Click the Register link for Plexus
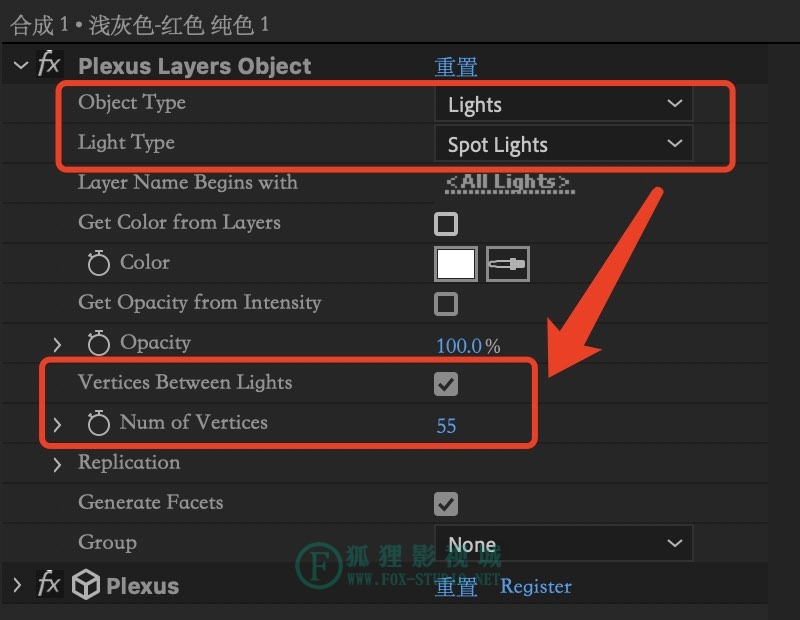 click(536, 587)
